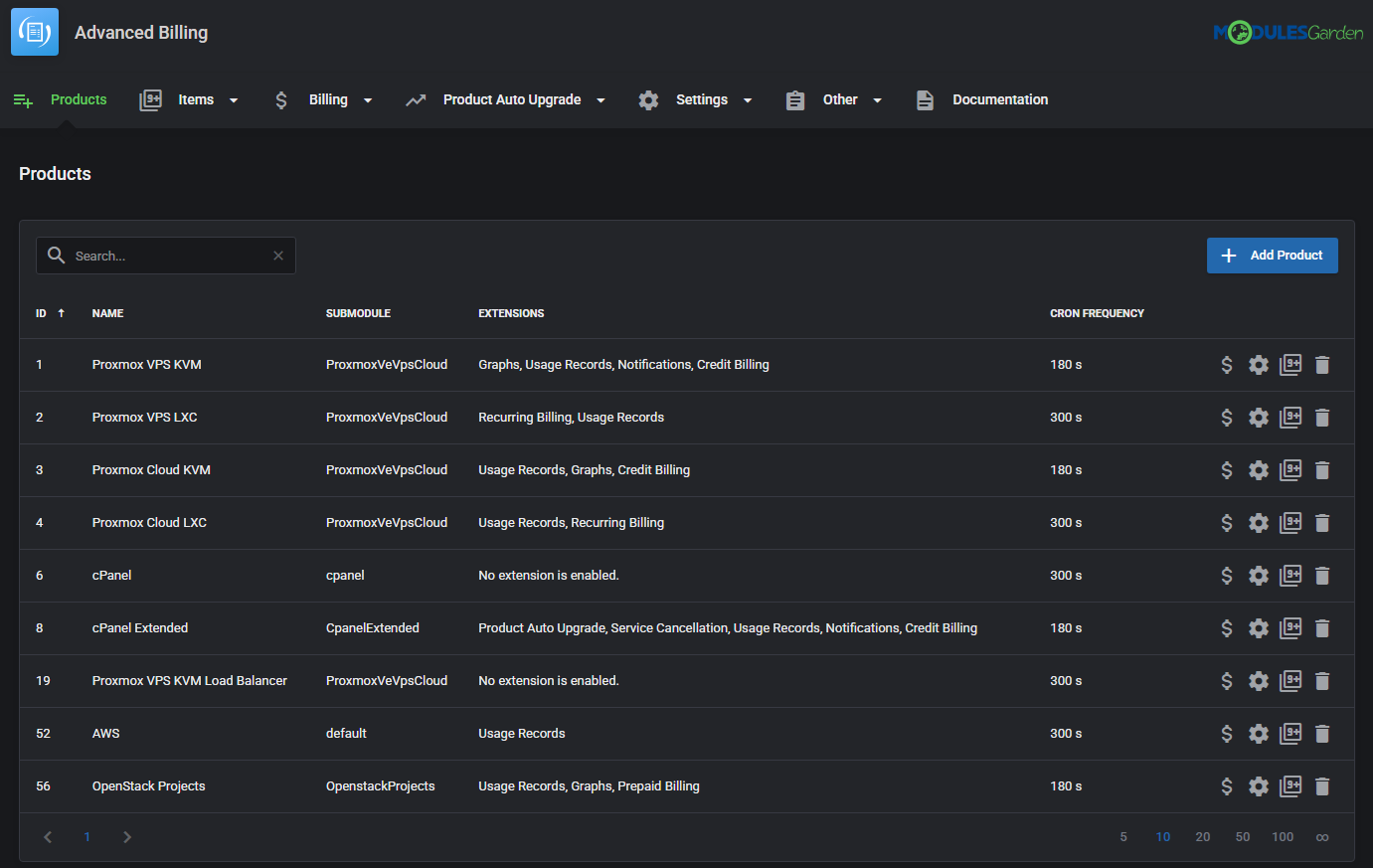The height and width of the screenshot is (868, 1373).
Task: Open pricing for OpenStack Projects row
Action: click(1227, 786)
